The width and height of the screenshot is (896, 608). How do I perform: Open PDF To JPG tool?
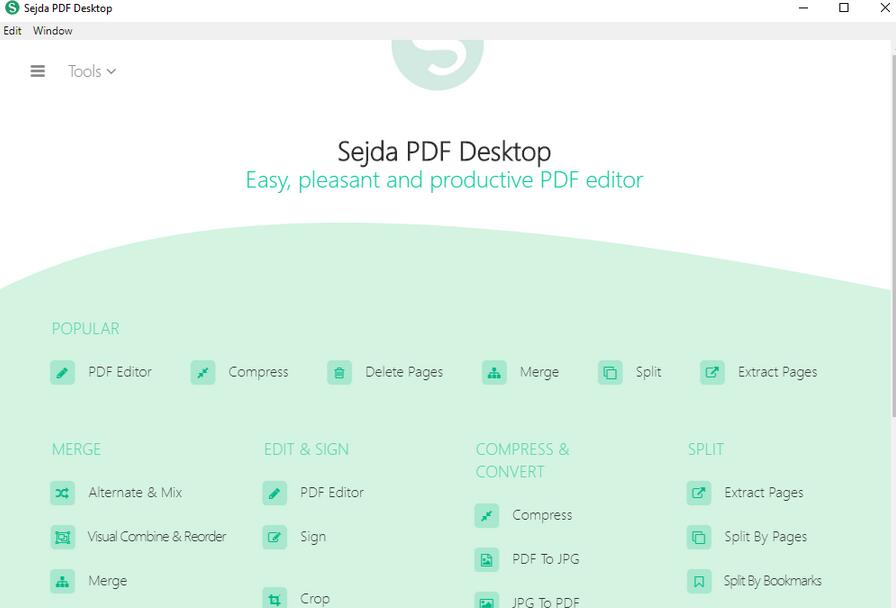coord(546,559)
